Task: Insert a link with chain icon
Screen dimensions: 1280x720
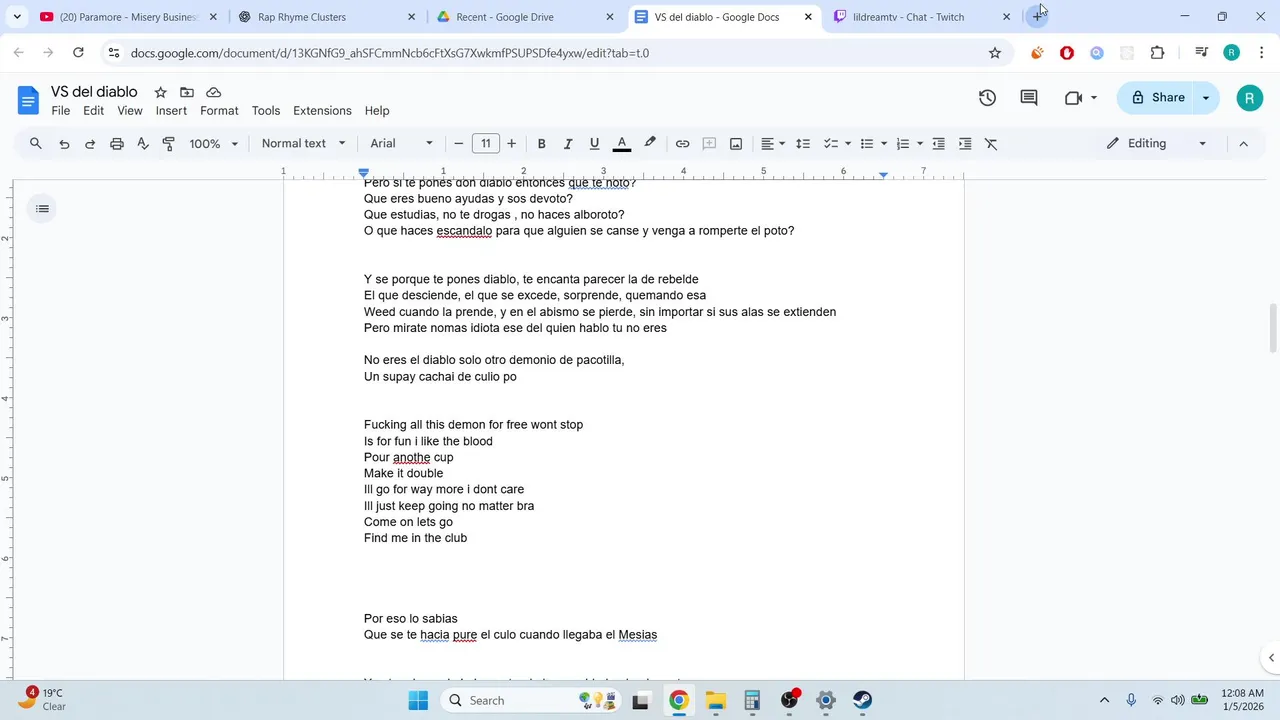Action: [x=682, y=144]
